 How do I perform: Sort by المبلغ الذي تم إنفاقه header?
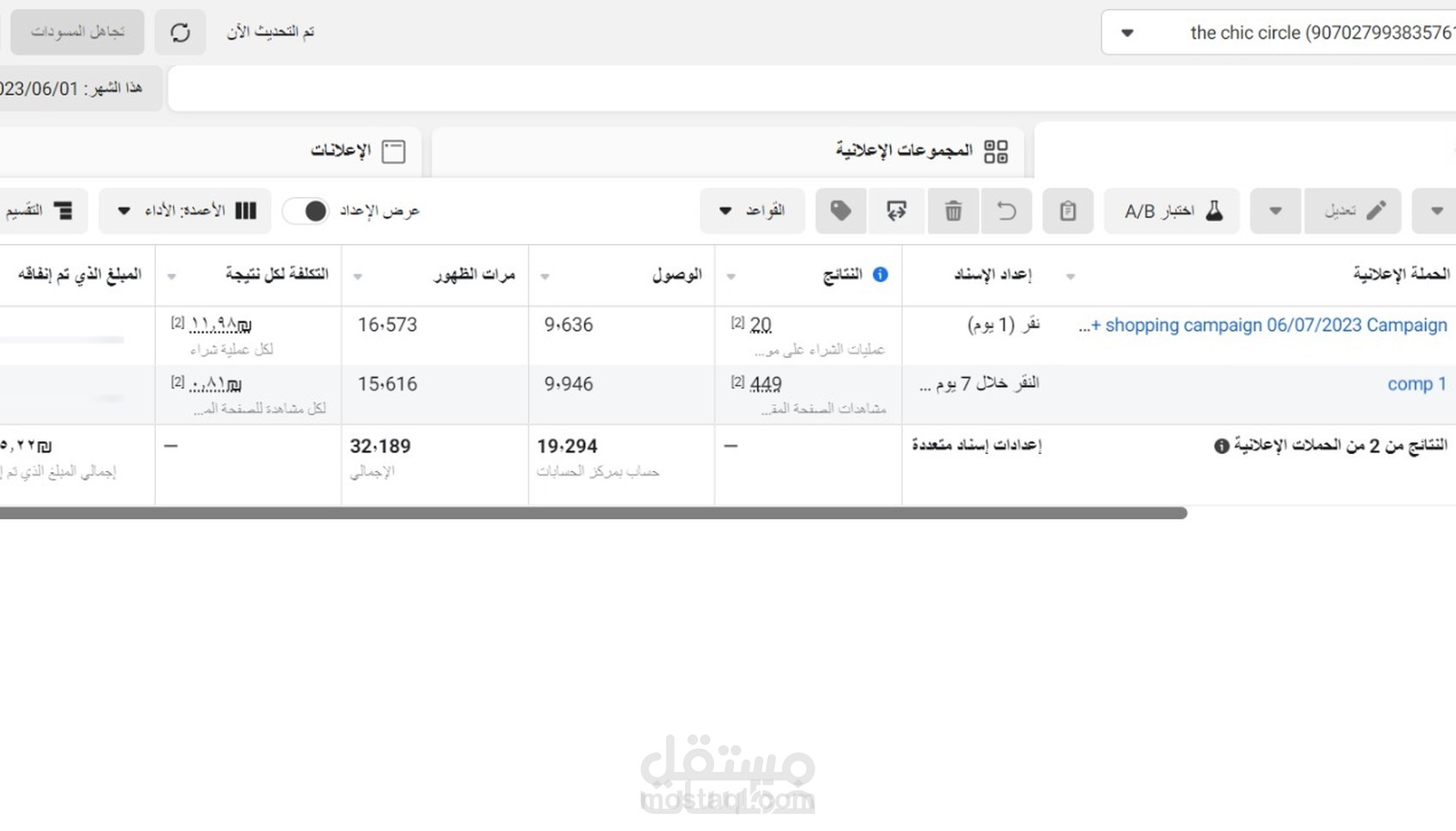(x=80, y=274)
